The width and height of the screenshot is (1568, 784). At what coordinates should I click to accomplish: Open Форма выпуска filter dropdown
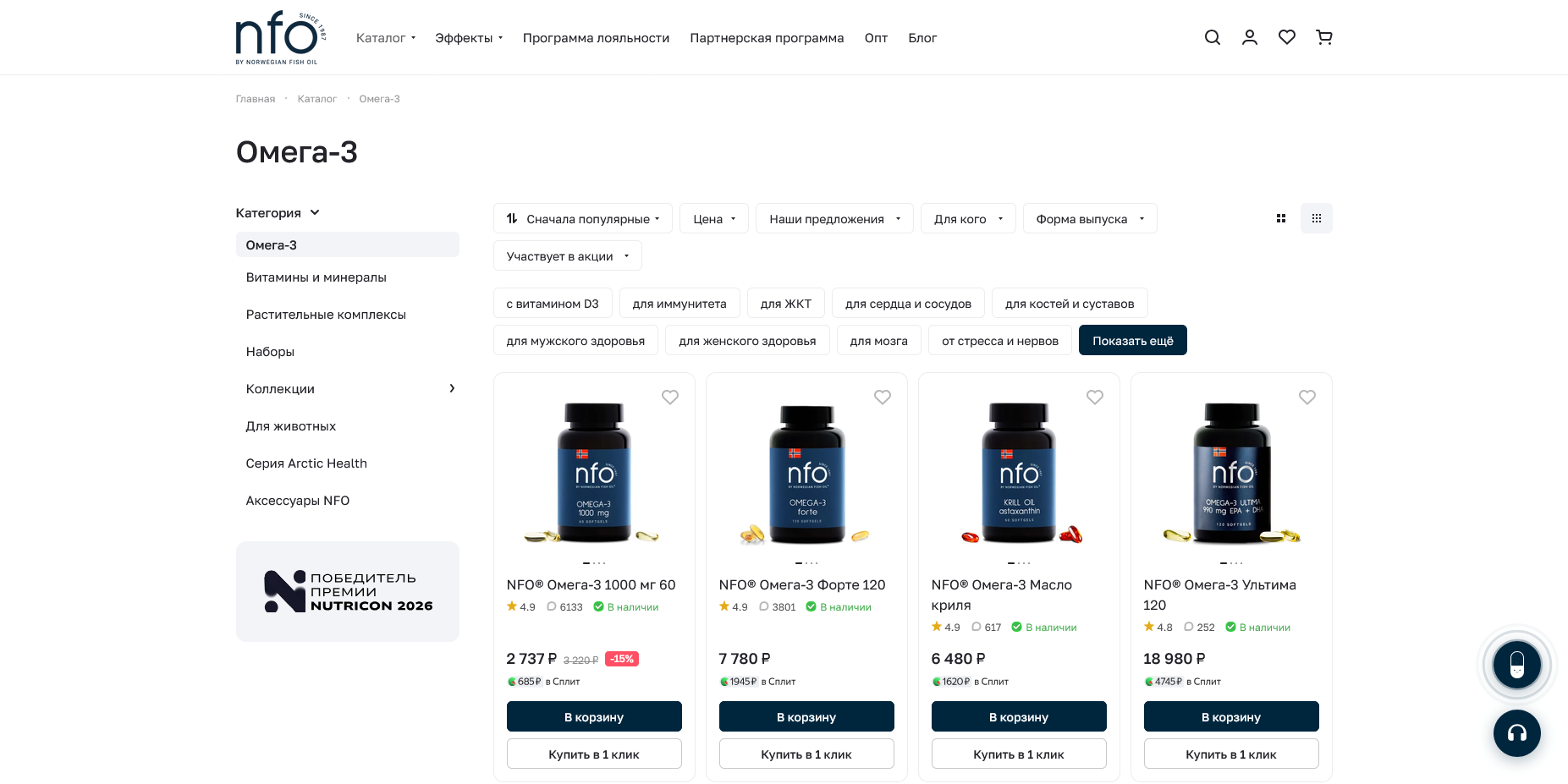click(1090, 219)
